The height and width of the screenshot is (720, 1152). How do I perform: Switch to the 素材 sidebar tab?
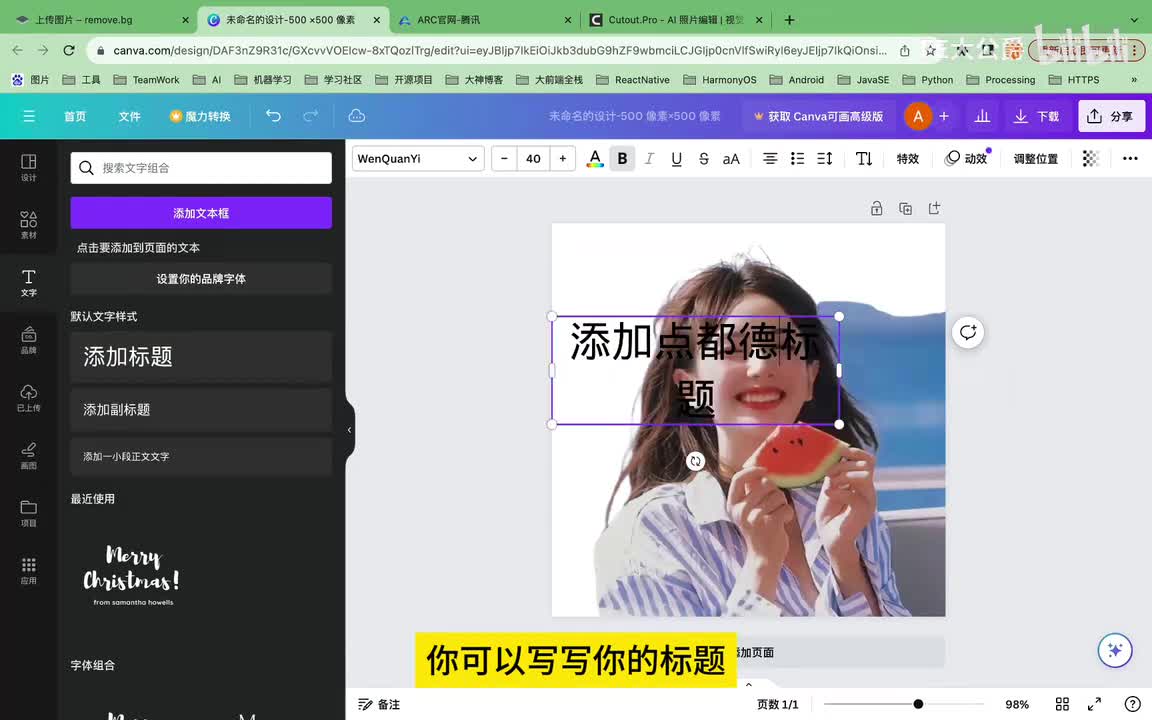(29, 225)
